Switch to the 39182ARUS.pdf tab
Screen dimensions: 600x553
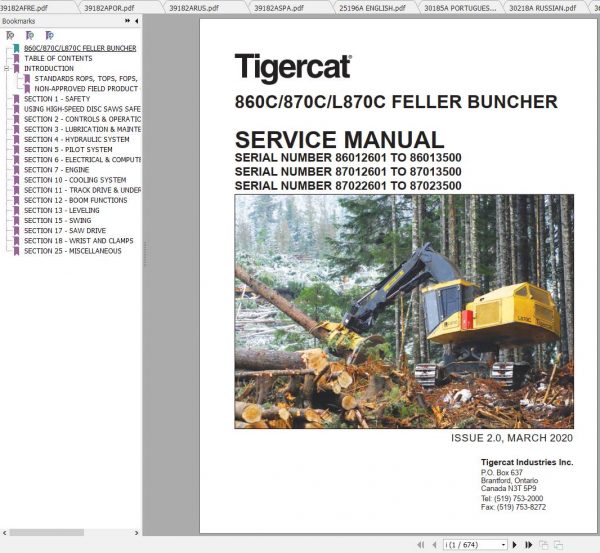click(194, 8)
